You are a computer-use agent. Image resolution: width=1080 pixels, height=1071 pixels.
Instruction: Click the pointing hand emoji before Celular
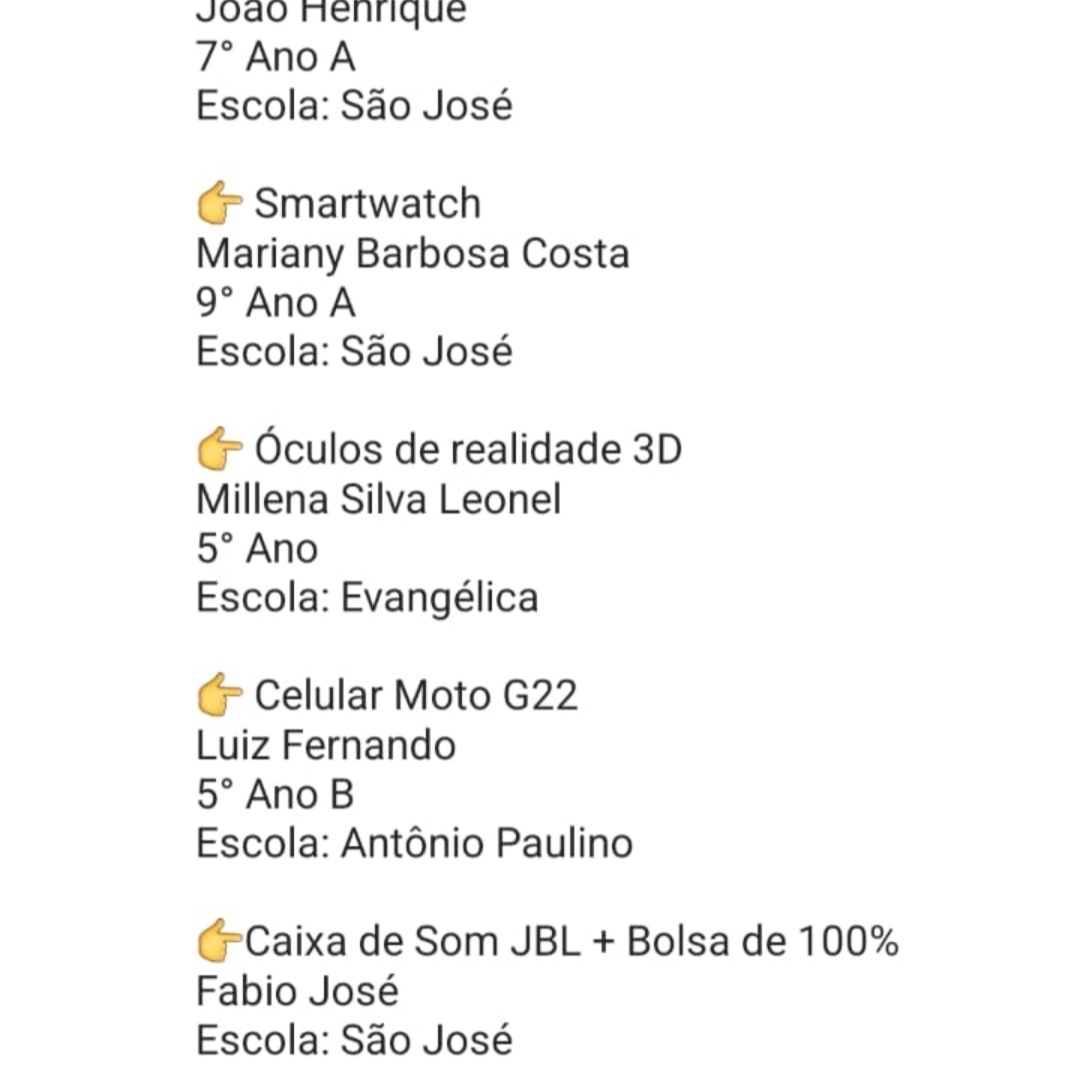pos(220,694)
